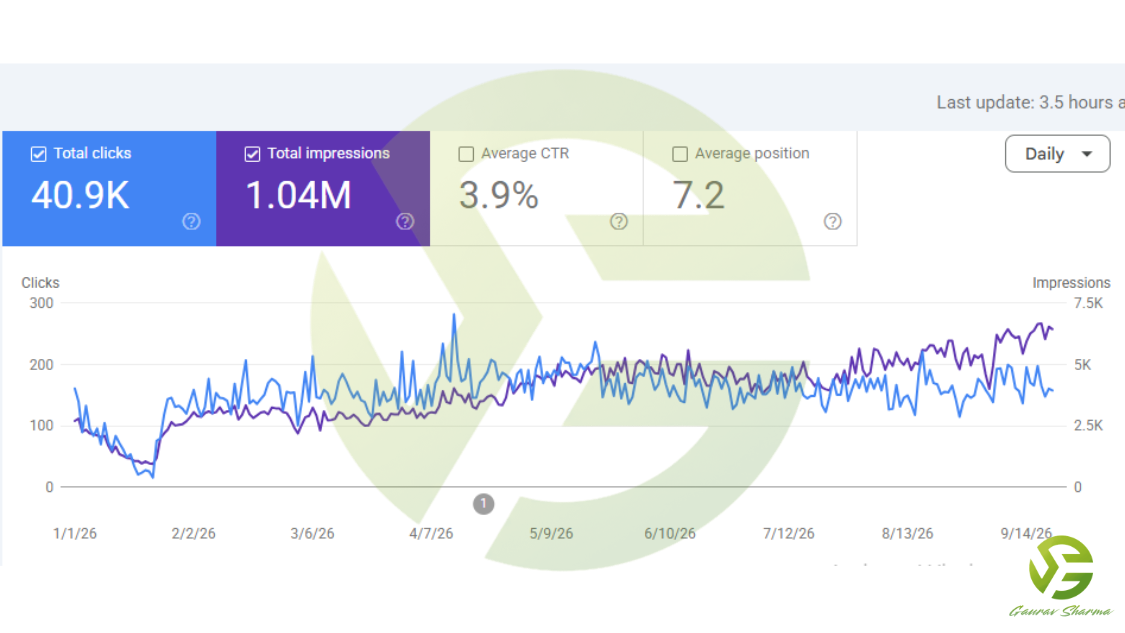This screenshot has height=633, width=1125.
Task: Click the 3/6/26 date label
Action: [312, 533]
